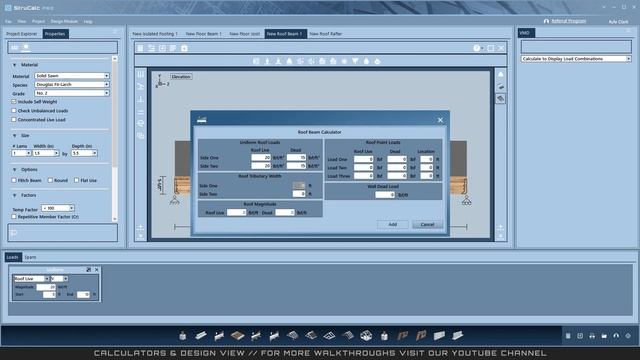The height and width of the screenshot is (360, 640).
Task: Click the fifth icon in the document toolbar
Action: pos(184,48)
